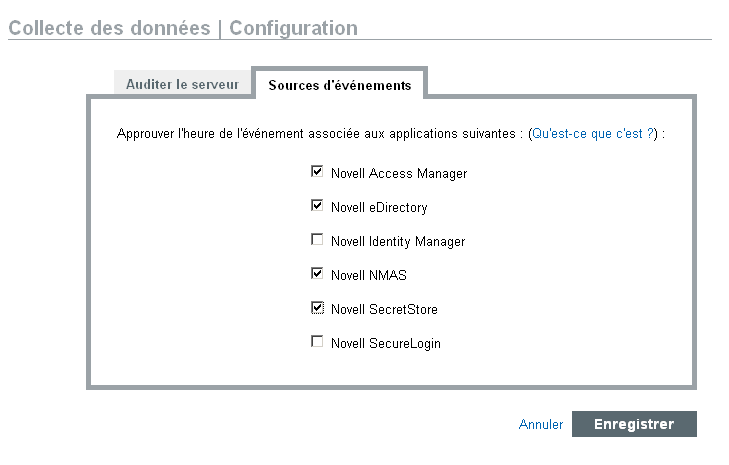
Task: Click the Novell SecretStore label text
Action: [x=384, y=309]
